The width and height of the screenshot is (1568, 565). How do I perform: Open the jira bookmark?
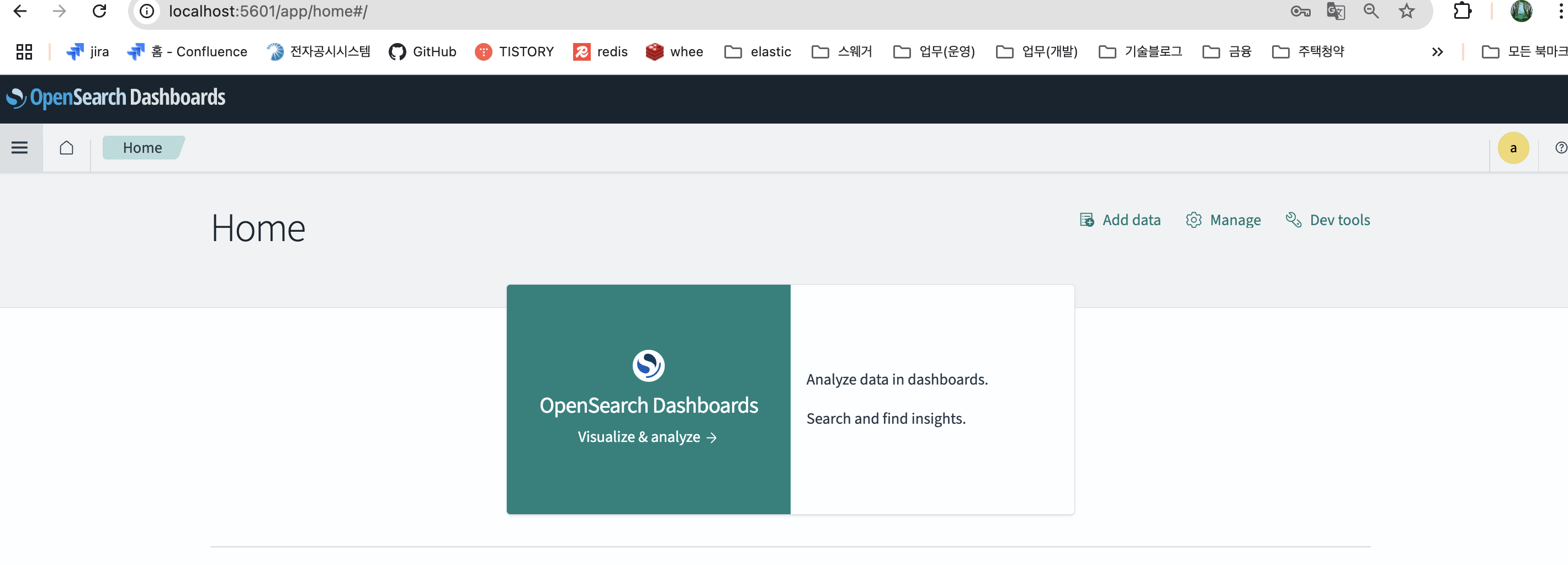87,52
